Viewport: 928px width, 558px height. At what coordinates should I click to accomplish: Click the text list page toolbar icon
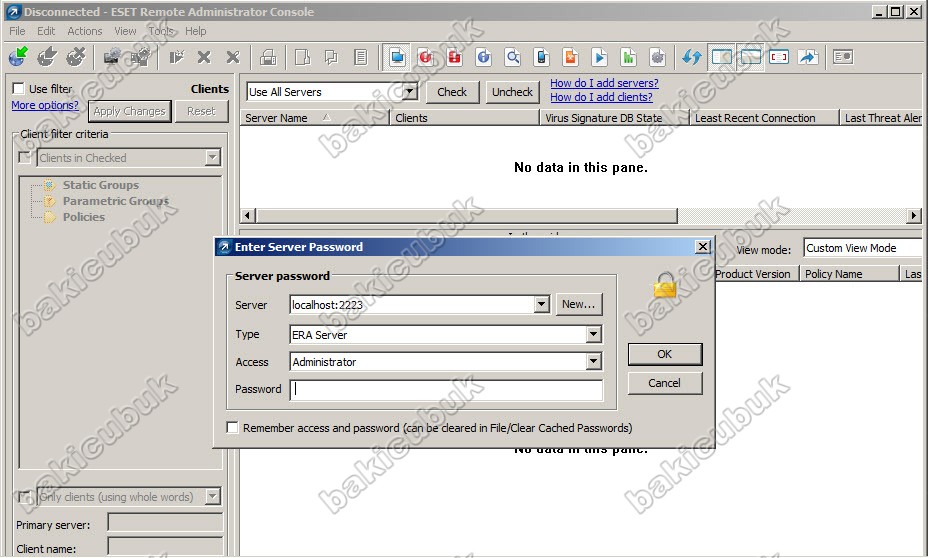(360, 57)
